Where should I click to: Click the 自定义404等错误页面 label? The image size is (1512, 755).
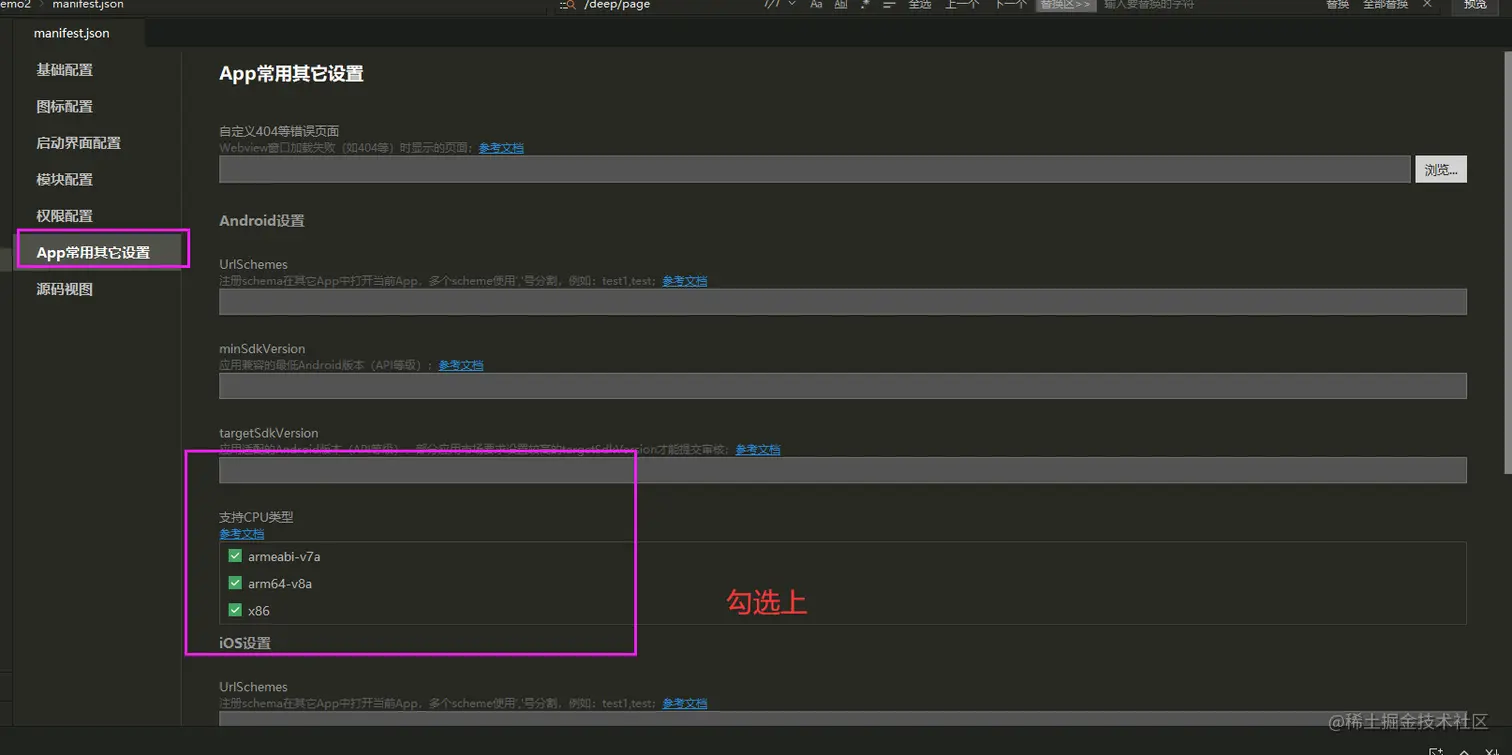tap(279, 131)
